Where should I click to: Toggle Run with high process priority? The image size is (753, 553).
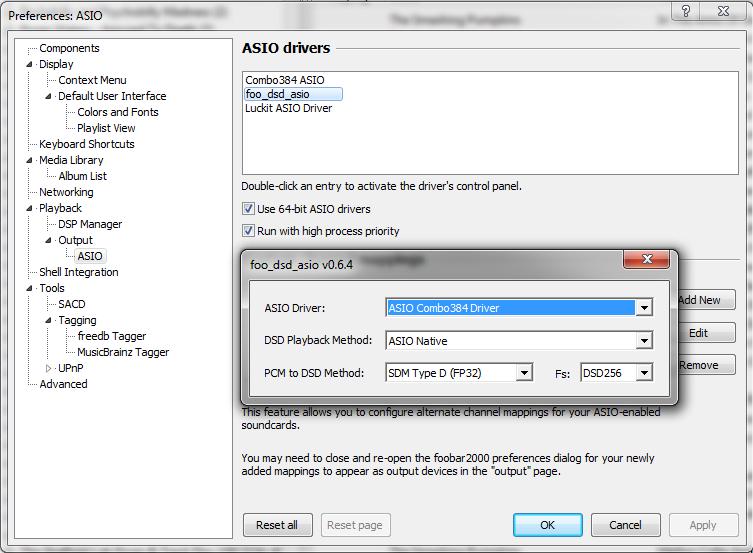tap(248, 231)
